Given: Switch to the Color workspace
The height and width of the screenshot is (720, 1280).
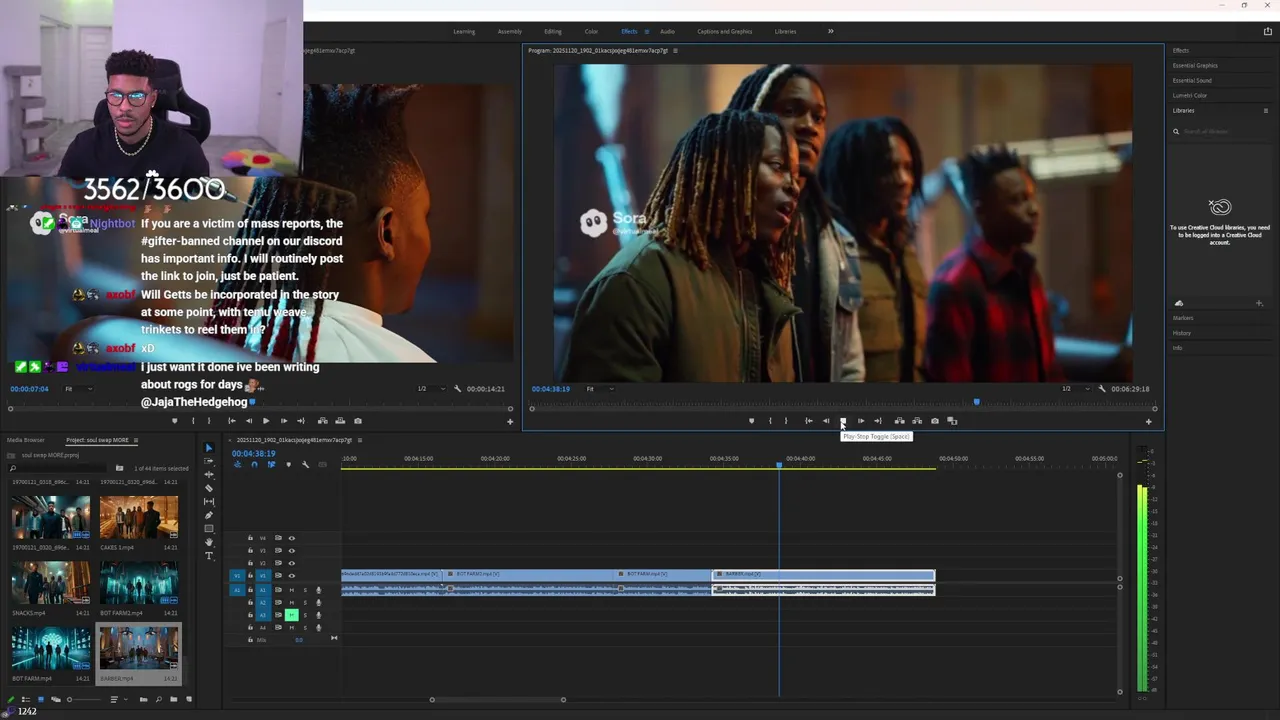Looking at the screenshot, I should [x=591, y=31].
